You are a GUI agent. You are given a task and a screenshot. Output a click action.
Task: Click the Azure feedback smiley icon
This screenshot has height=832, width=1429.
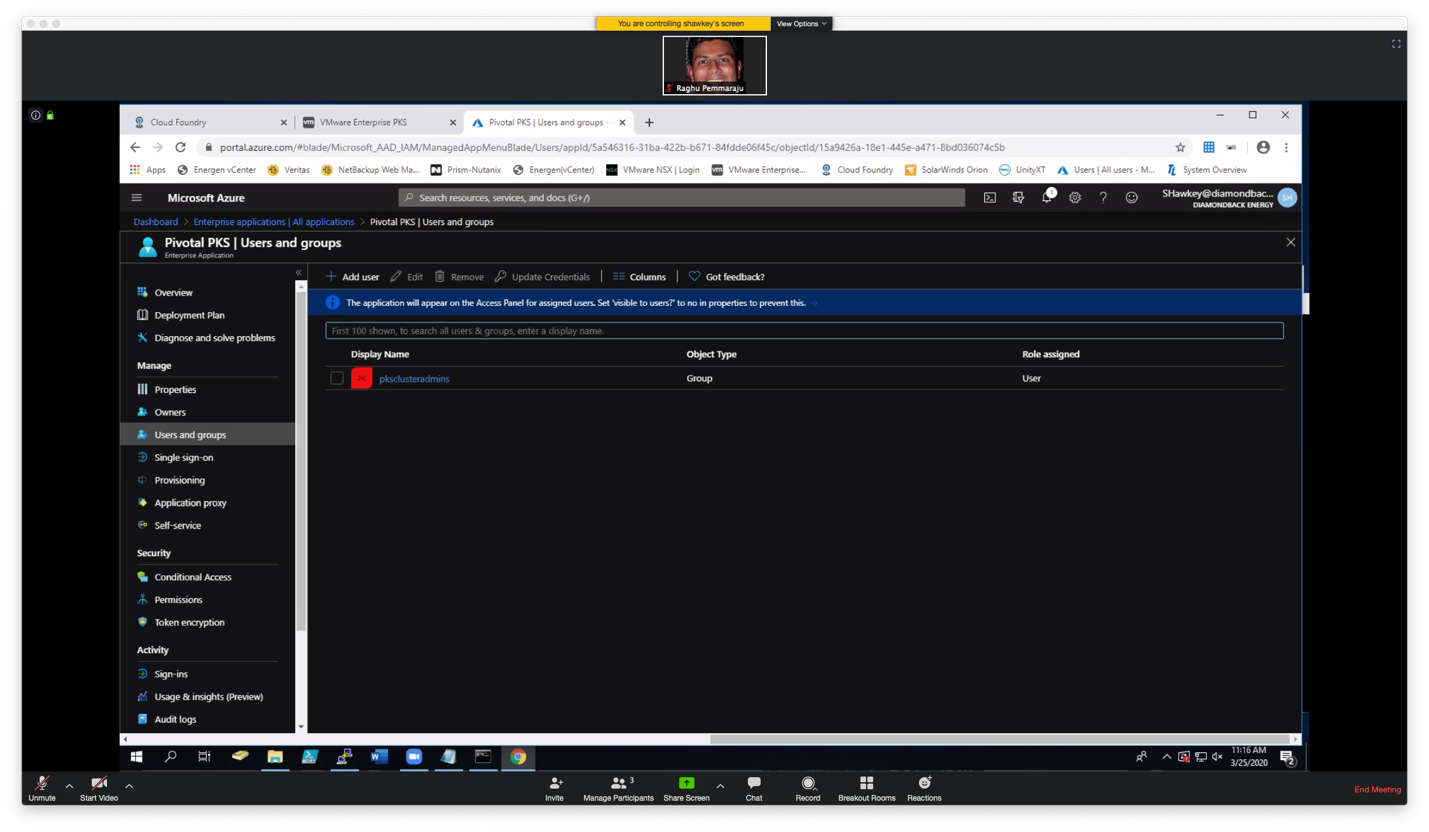click(1131, 198)
